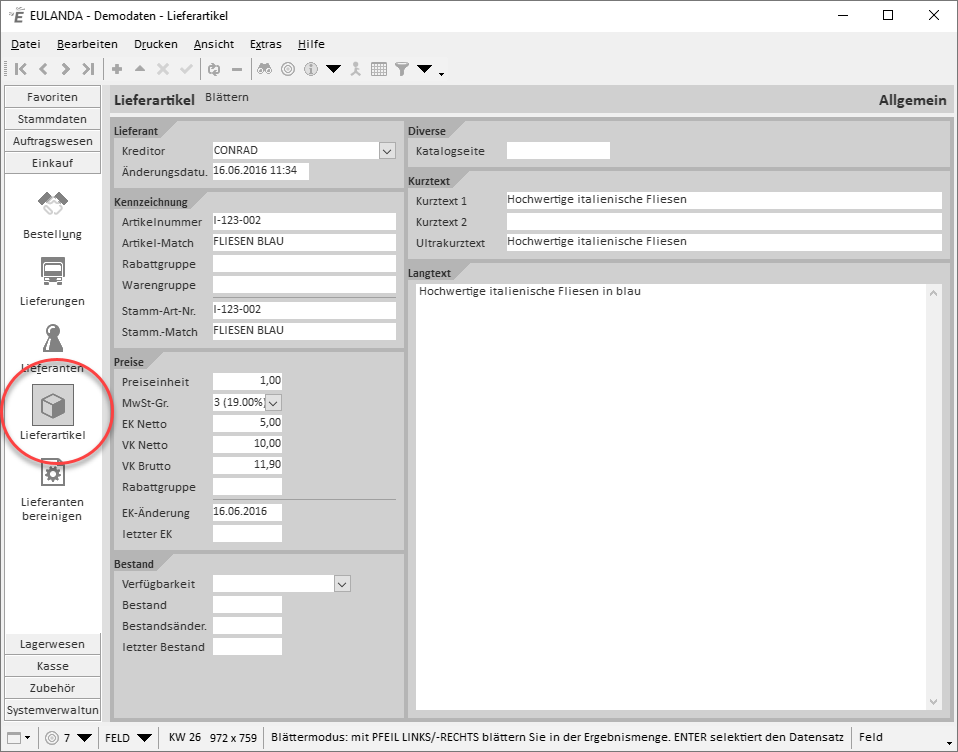
Task: Click the Warengruppe input field
Action: pos(304,284)
